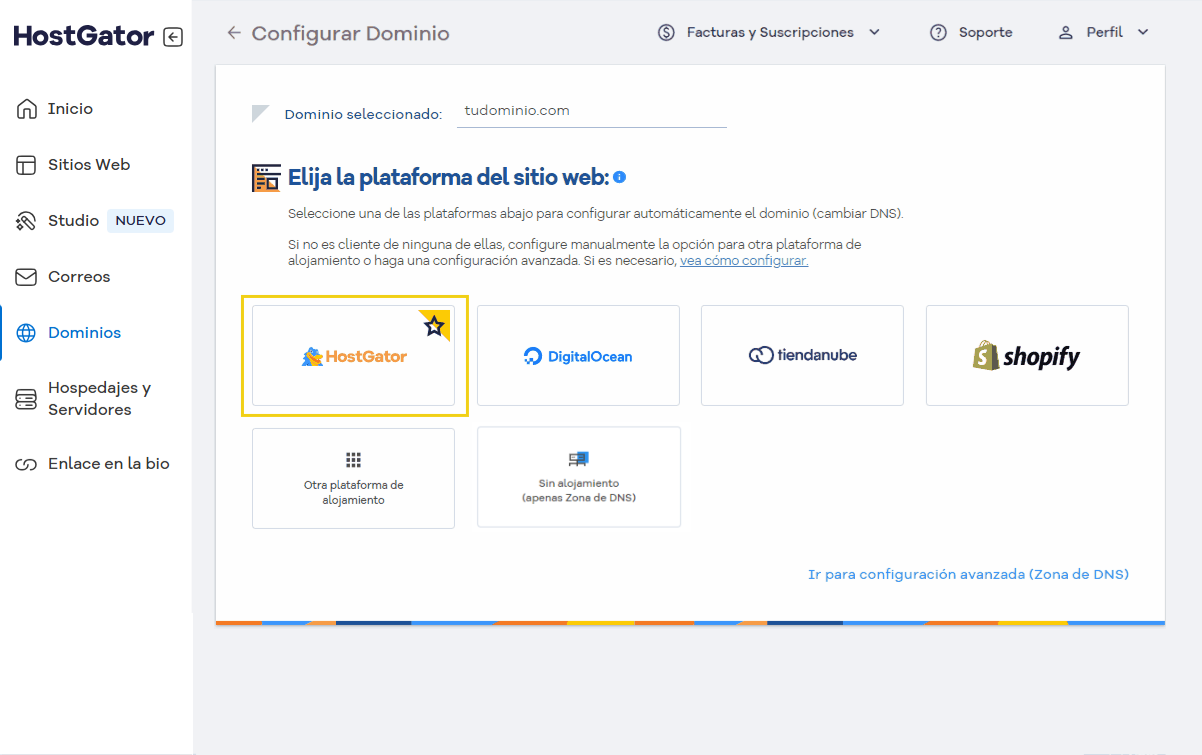Expand the Perfil dropdown chevron
1202x755 pixels.
(x=1143, y=32)
